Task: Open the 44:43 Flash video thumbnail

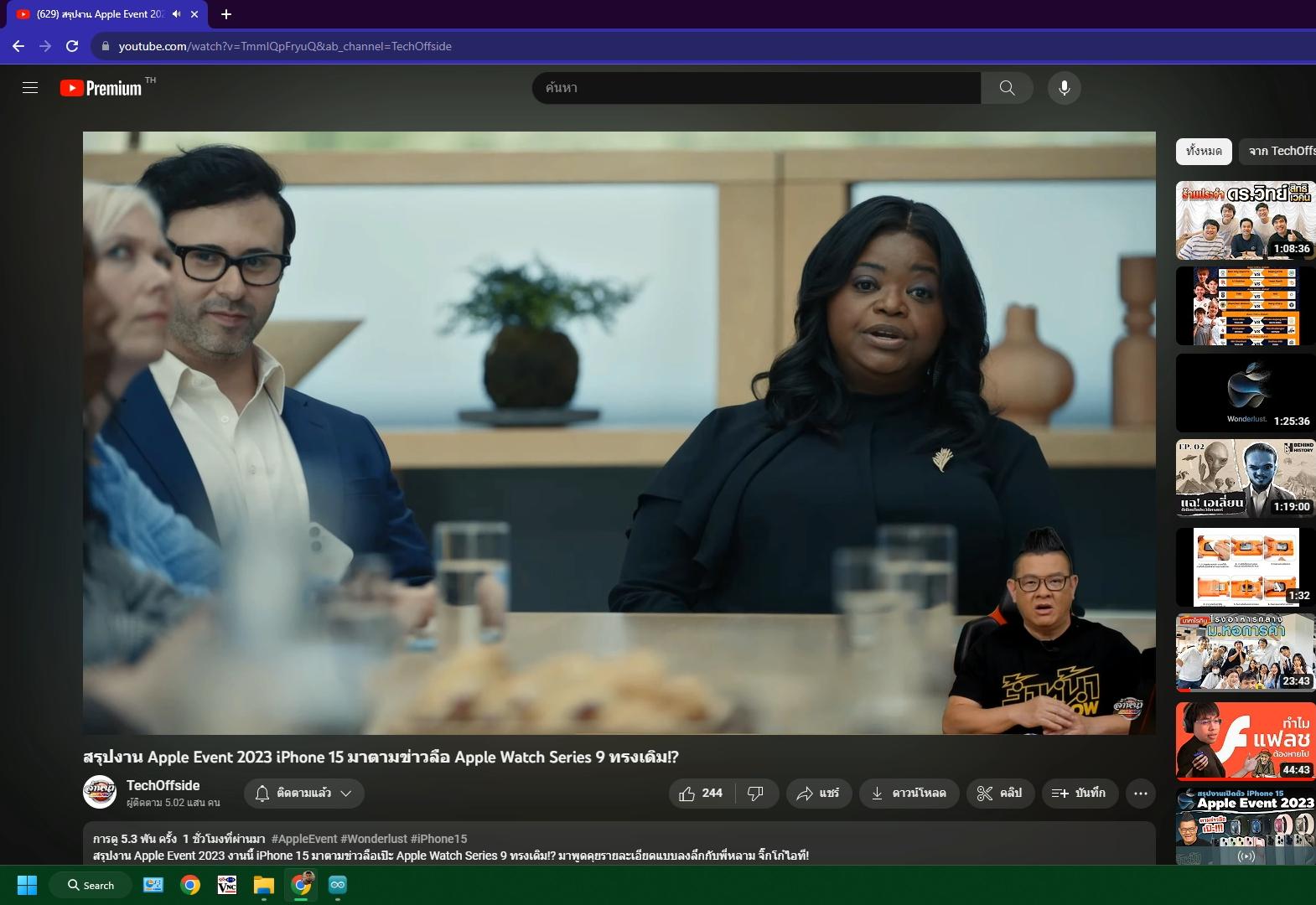Action: coord(1246,741)
